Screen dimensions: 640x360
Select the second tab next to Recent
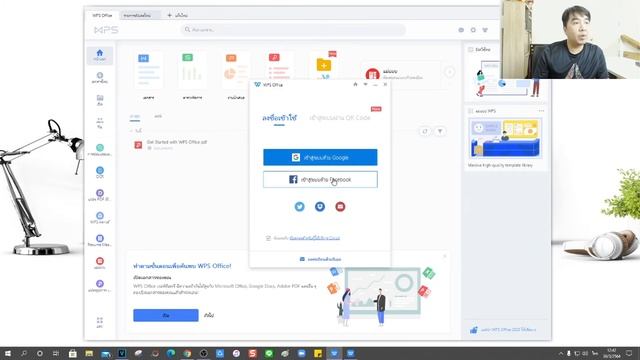pos(158,116)
